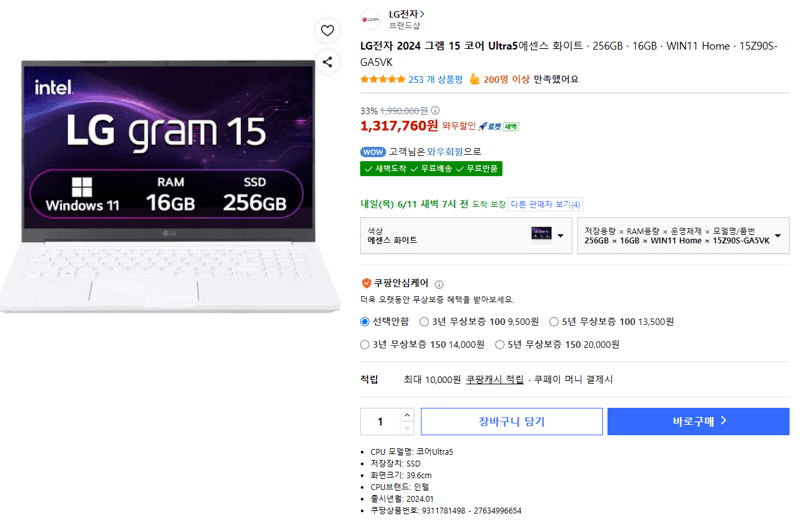Click the share icon
The width and height of the screenshot is (800, 522).
pyautogui.click(x=327, y=62)
